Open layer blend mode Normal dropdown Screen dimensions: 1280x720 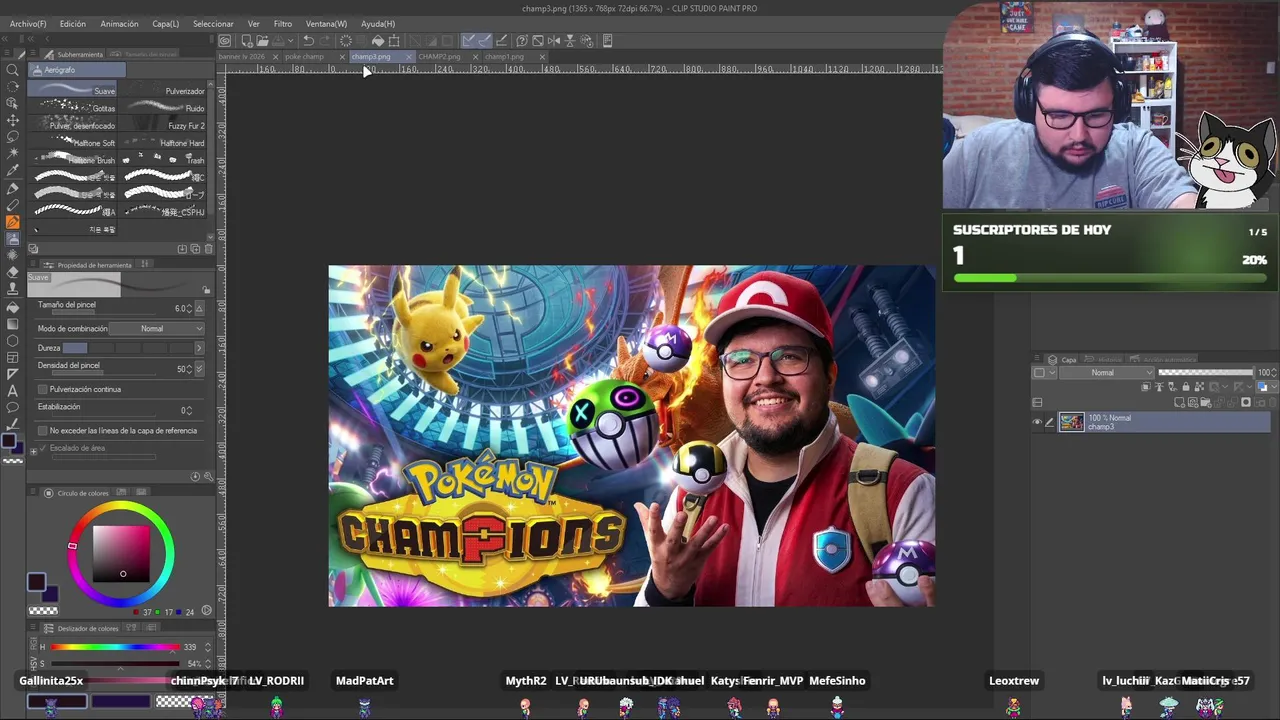[1107, 373]
